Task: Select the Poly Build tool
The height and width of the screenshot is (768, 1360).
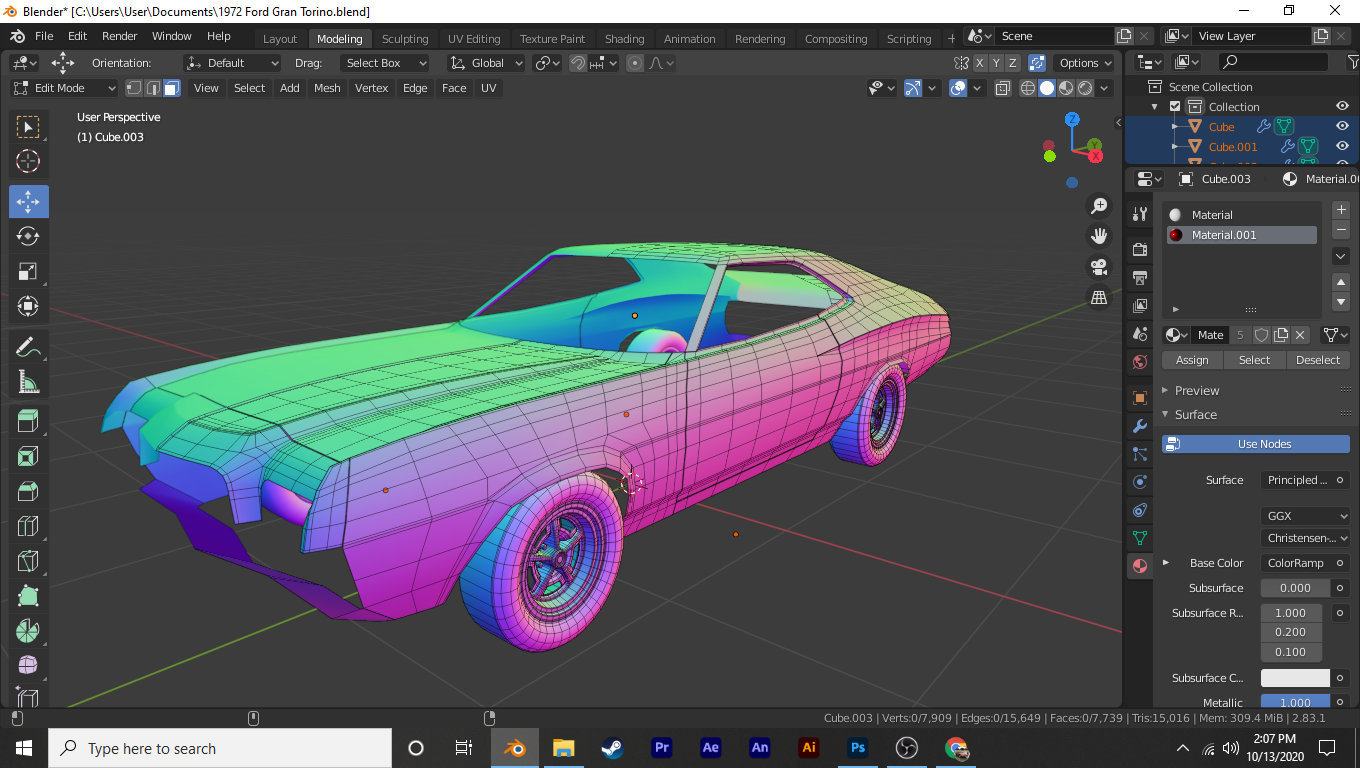Action: (28, 595)
